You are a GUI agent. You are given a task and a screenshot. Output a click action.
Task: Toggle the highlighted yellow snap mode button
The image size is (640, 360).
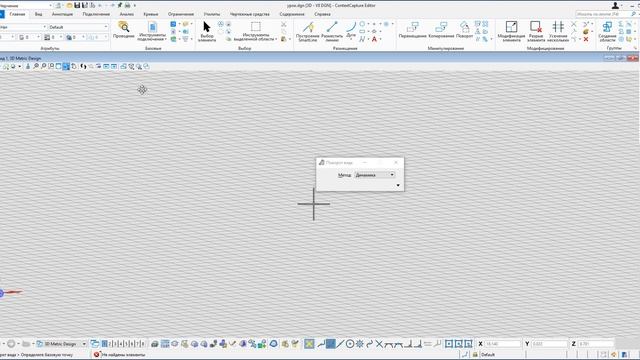(x=309, y=344)
